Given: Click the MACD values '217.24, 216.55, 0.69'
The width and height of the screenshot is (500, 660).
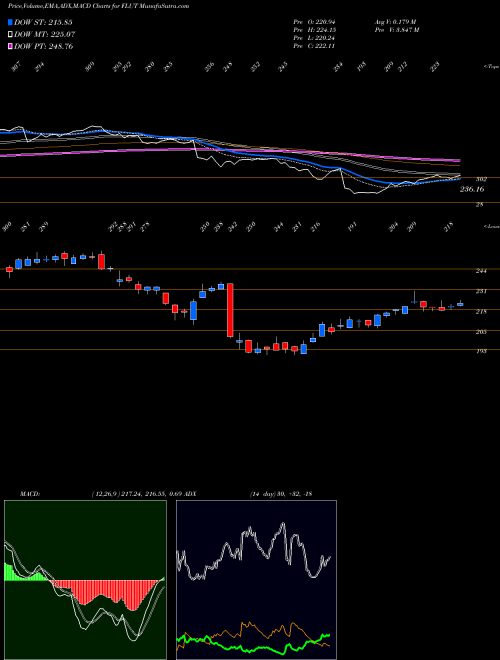Looking at the screenshot, I should click(152, 494).
